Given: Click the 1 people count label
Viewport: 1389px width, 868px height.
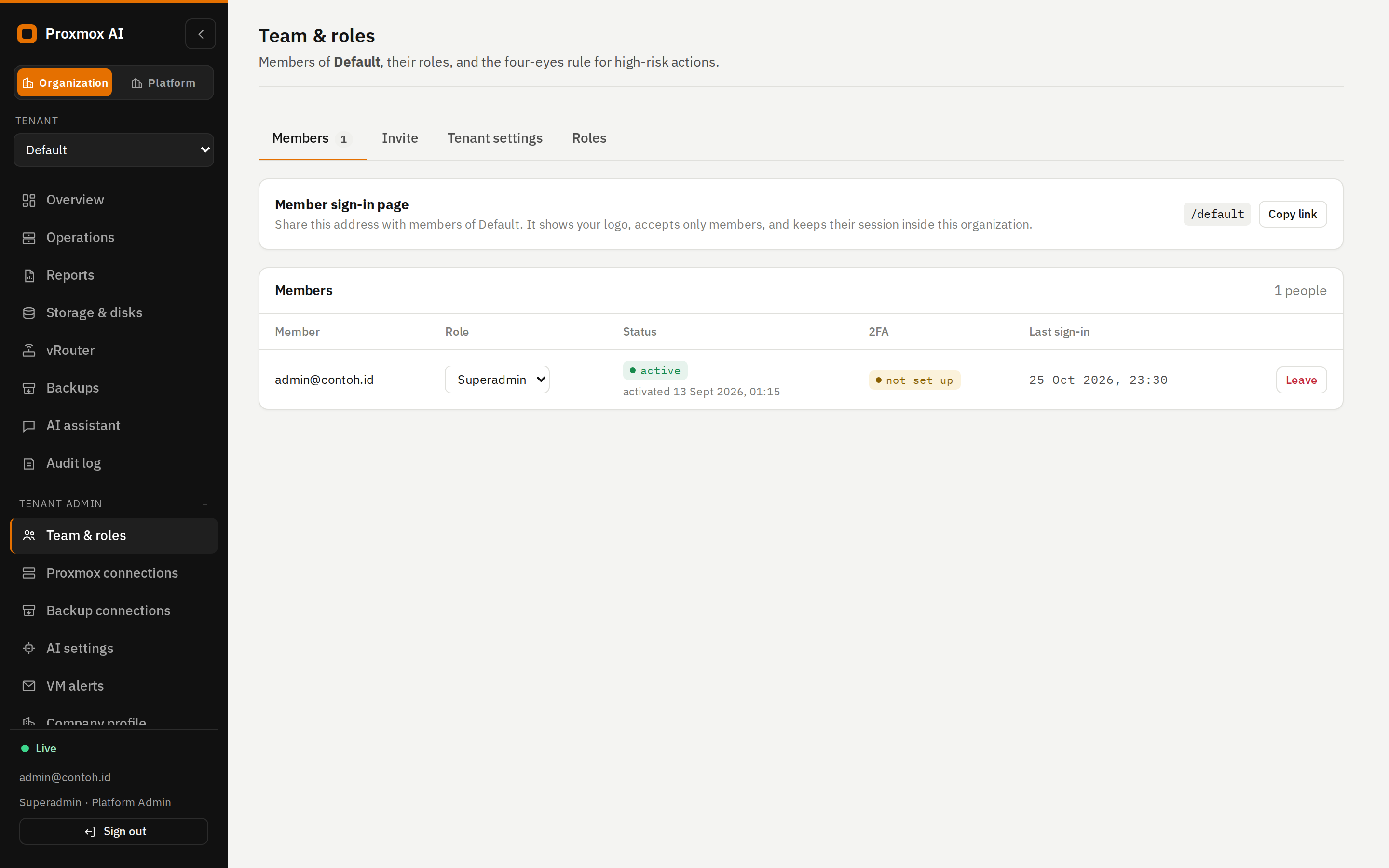Looking at the screenshot, I should click(x=1300, y=290).
